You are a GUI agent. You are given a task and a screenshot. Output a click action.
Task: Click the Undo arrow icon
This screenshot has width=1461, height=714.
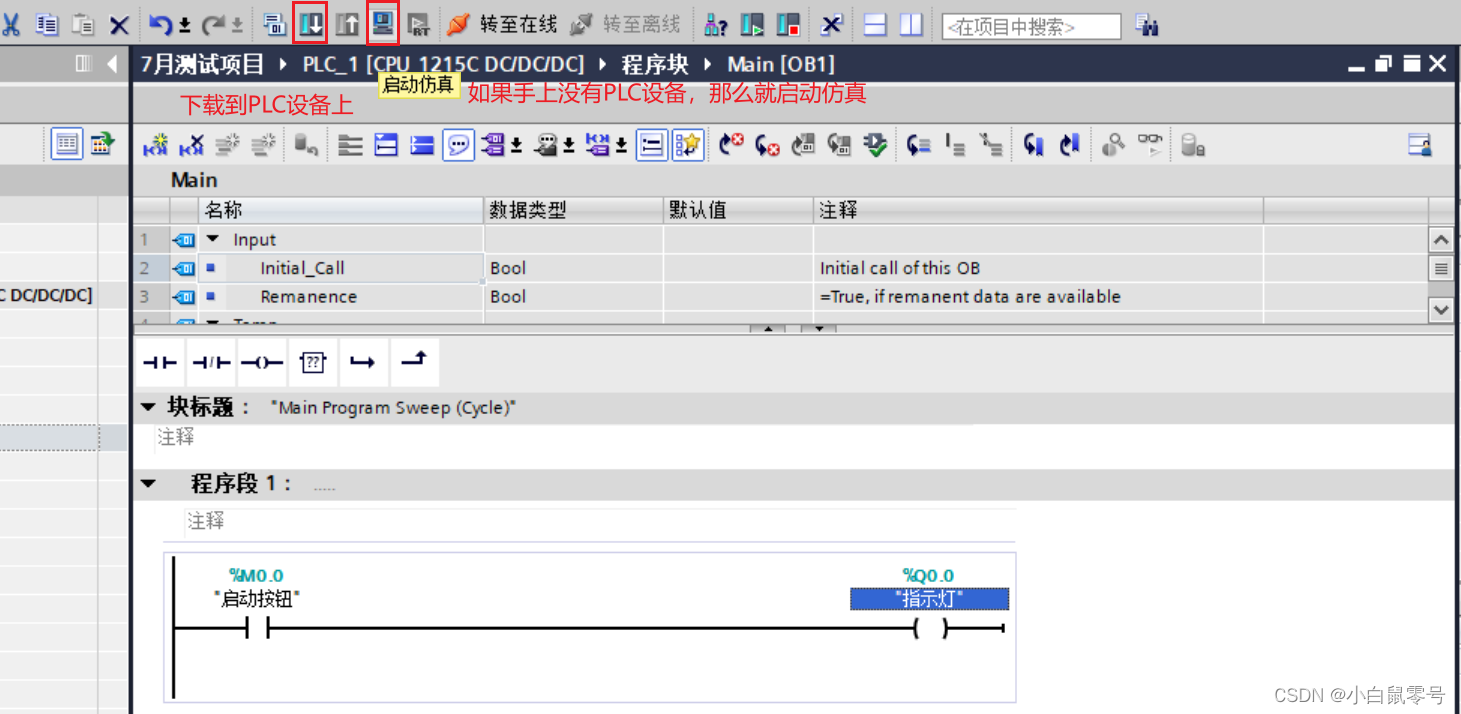coord(161,25)
